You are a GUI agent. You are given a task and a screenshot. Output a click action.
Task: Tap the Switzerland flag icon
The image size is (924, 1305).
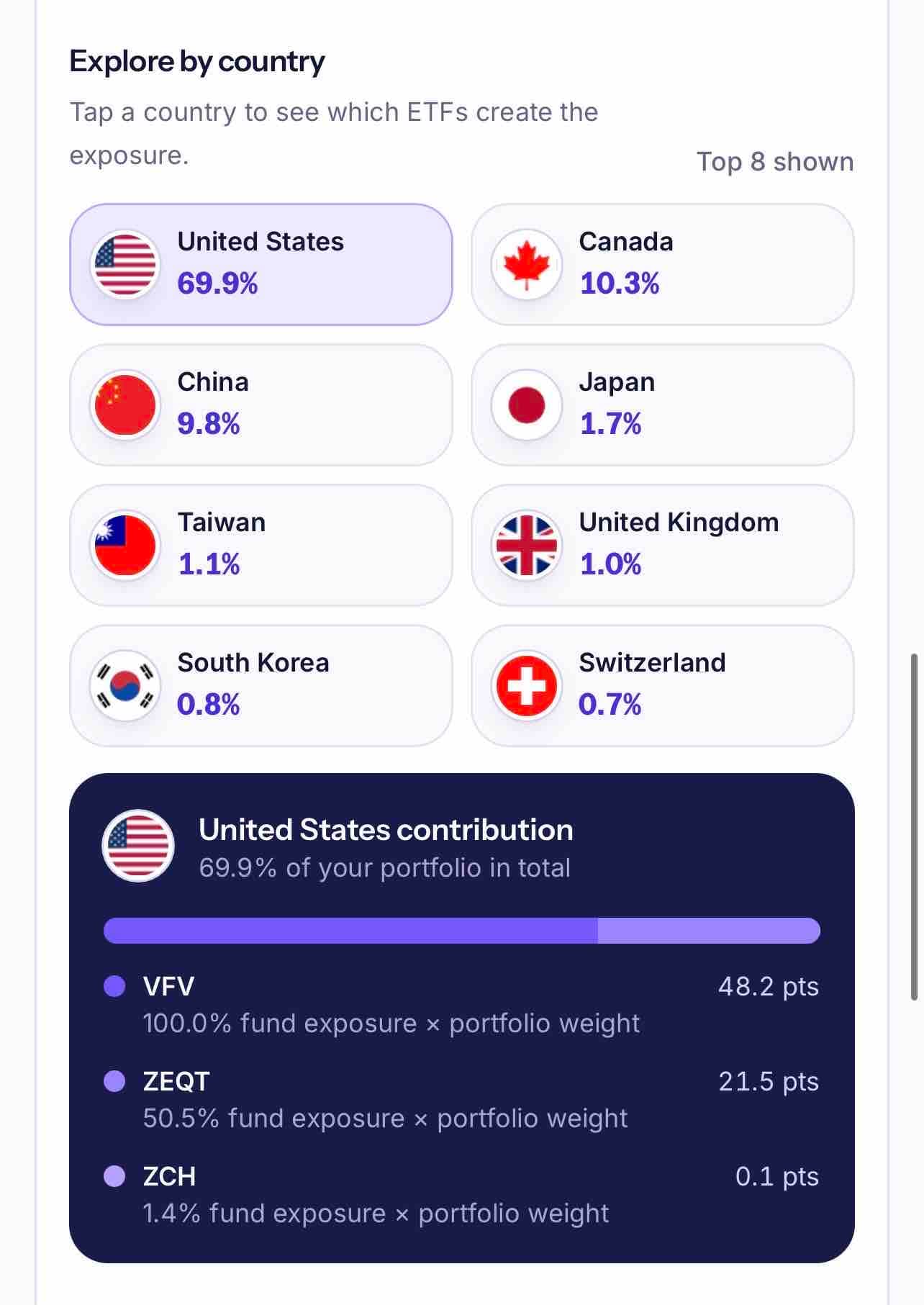click(527, 685)
